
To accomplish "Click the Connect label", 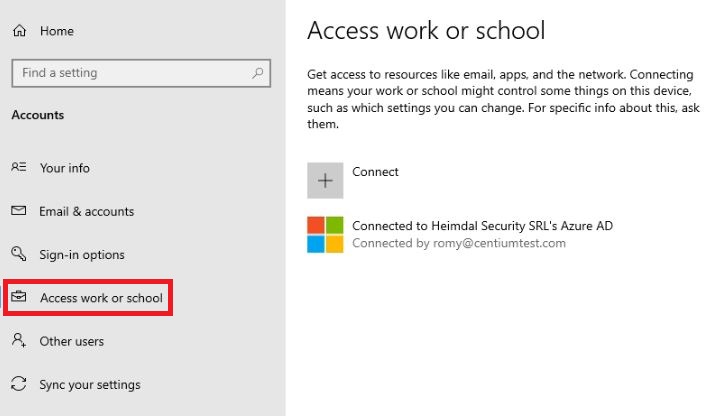I will coord(376,172).
